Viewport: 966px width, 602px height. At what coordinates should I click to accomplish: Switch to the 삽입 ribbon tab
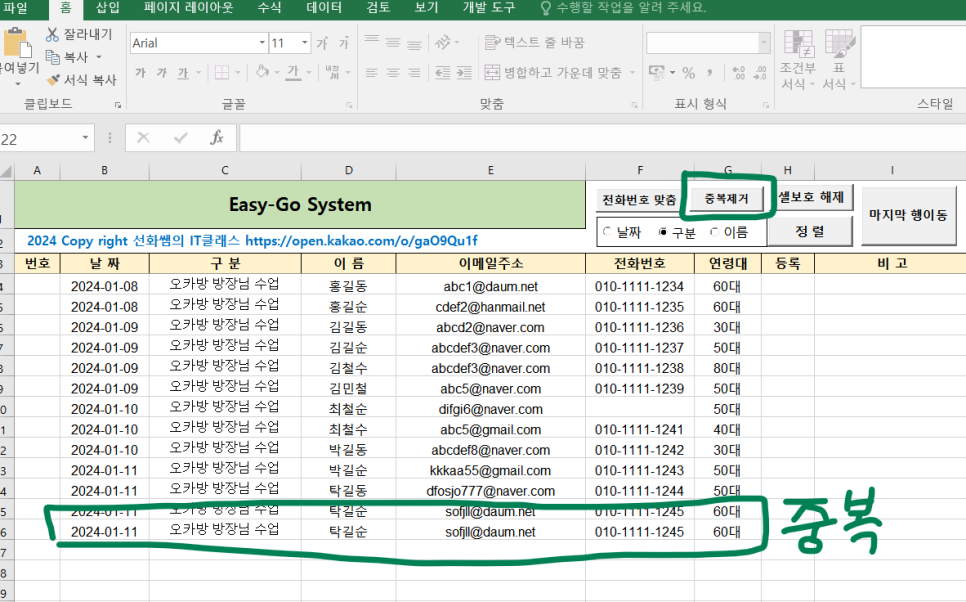[108, 8]
